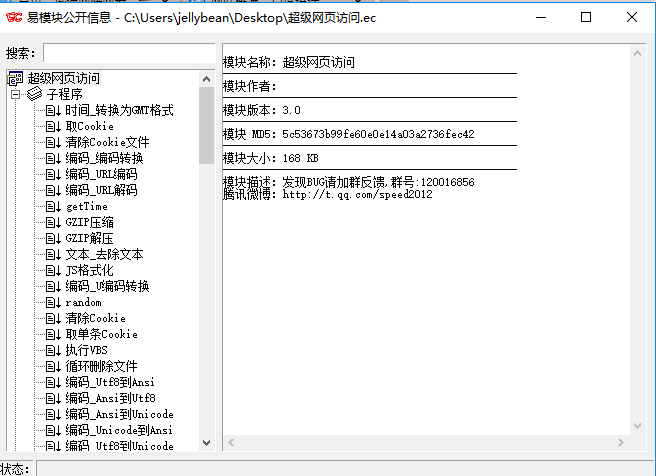The image size is (656, 476).
Task: Click the info panel scroll-right arrow
Action: pyautogui.click(x=621, y=442)
